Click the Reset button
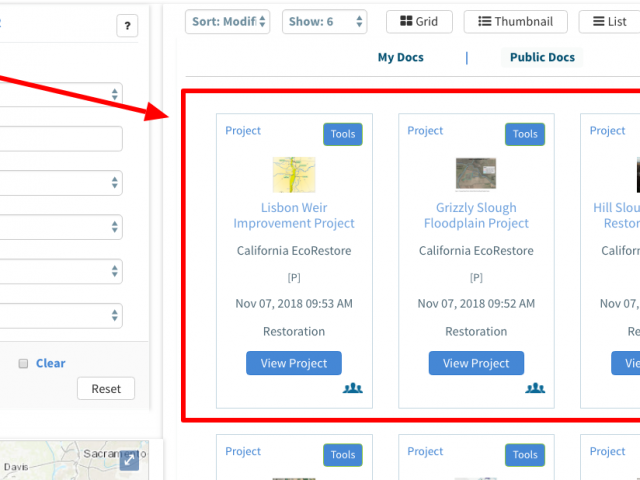This screenshot has width=640, height=480. tap(106, 389)
